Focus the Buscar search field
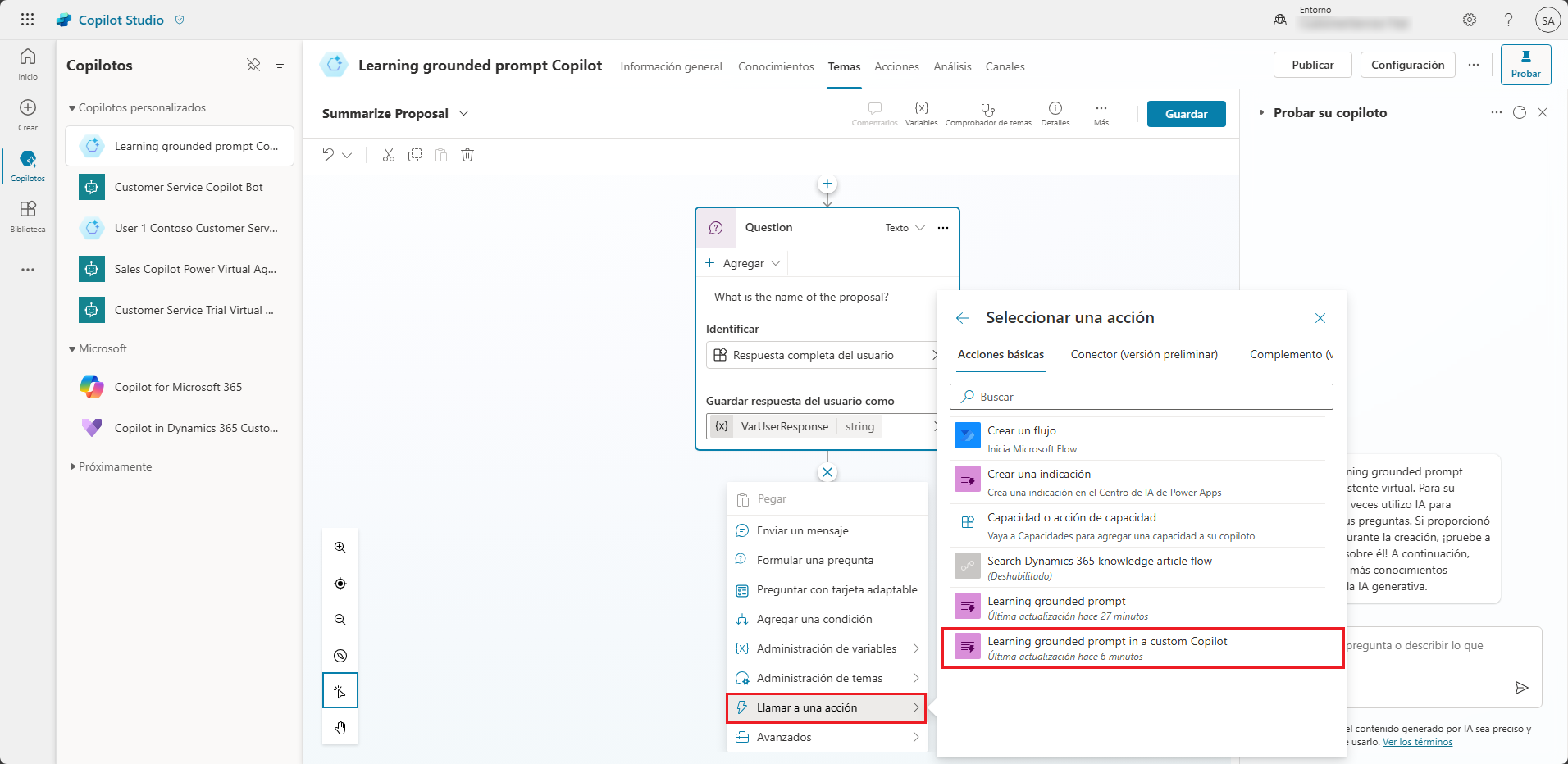The height and width of the screenshot is (764, 1568). click(x=1142, y=397)
